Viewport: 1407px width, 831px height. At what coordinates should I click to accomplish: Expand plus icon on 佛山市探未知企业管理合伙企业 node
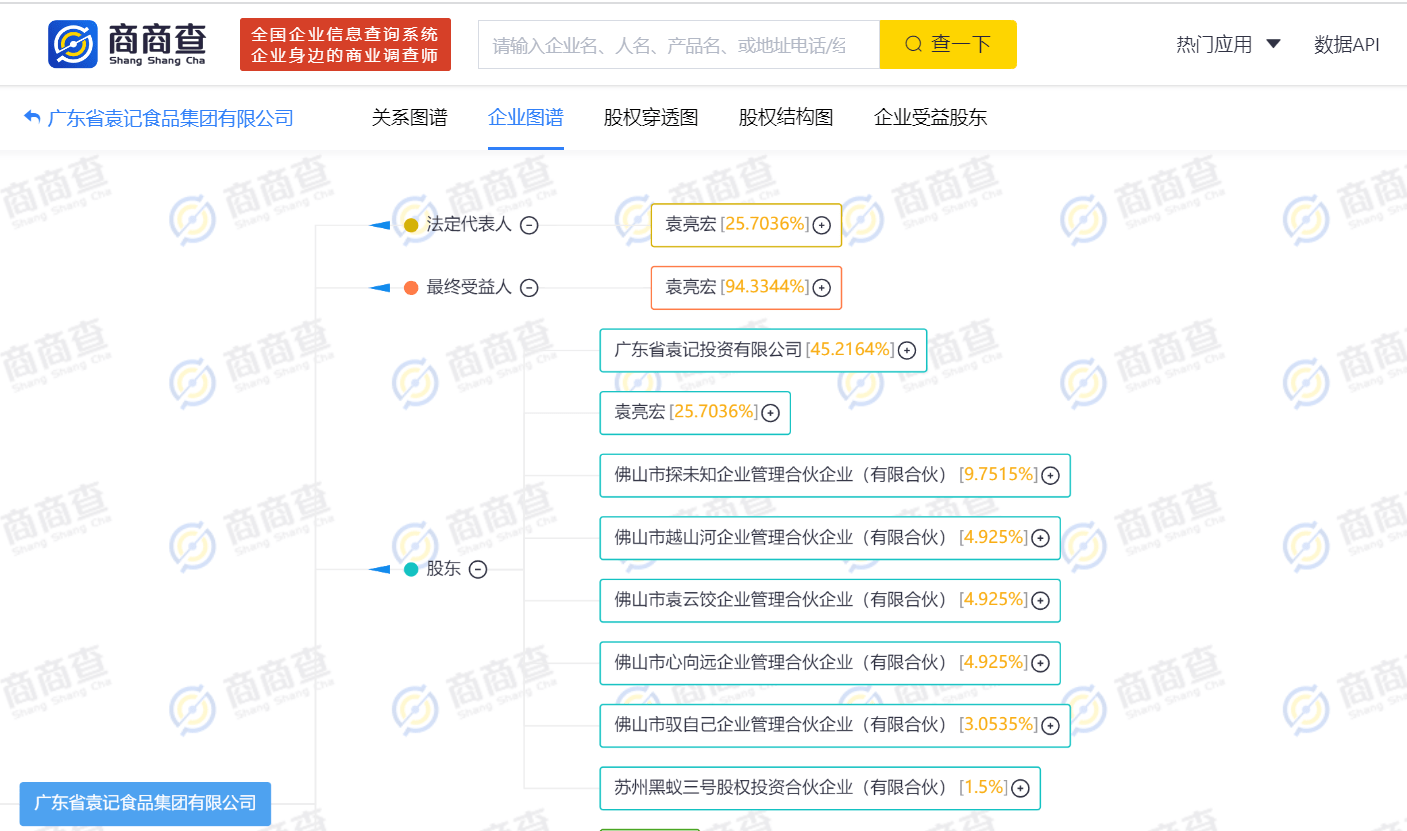click(1050, 476)
